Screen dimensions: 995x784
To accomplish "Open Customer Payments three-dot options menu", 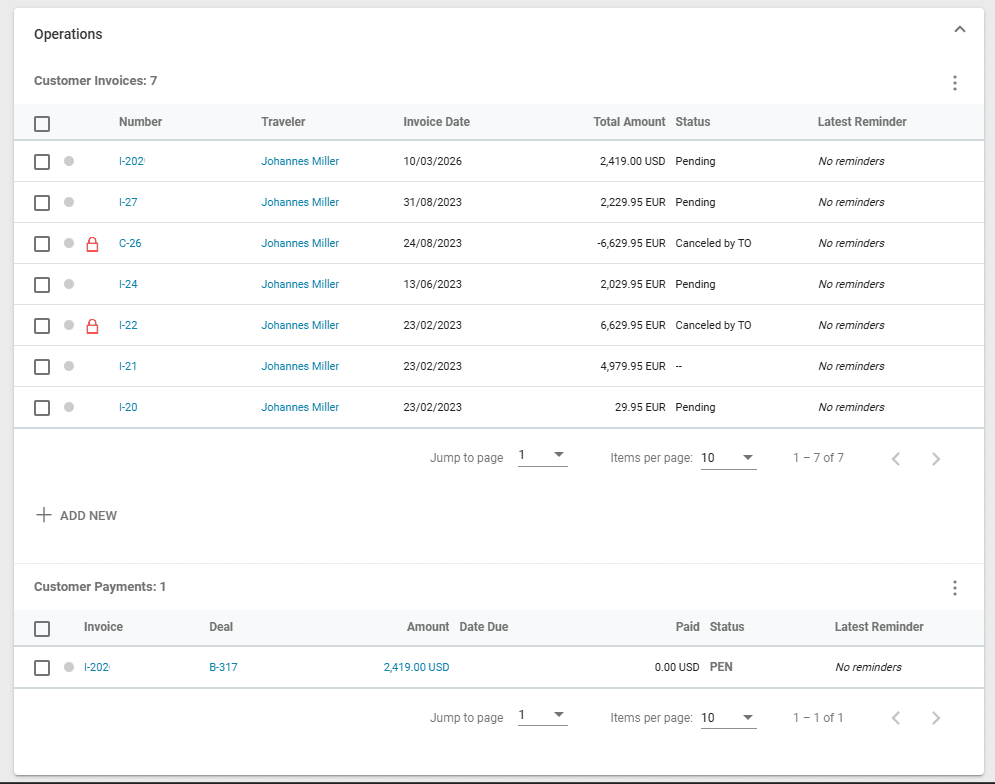I will coord(955,588).
